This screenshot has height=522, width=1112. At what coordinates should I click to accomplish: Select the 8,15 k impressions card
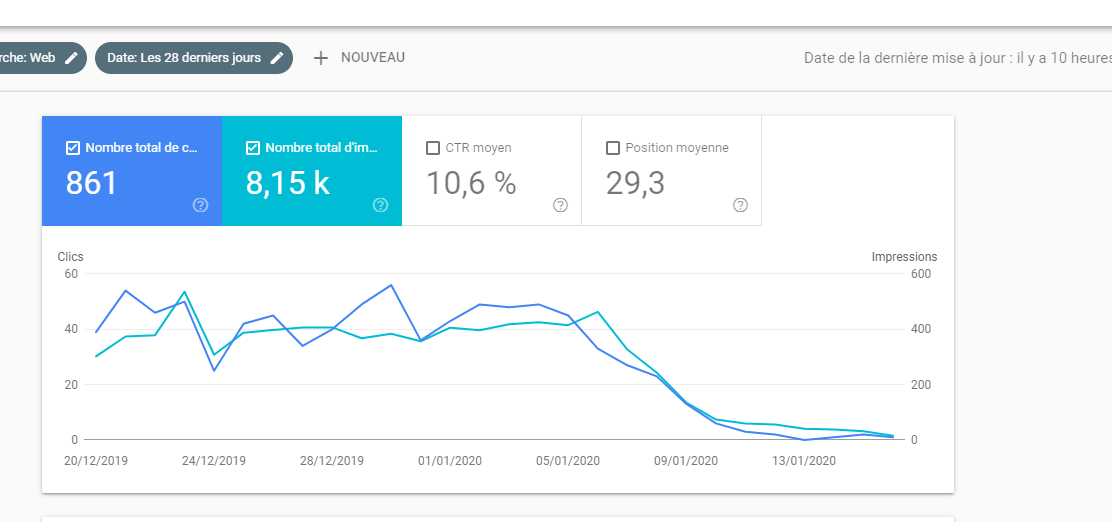(312, 171)
